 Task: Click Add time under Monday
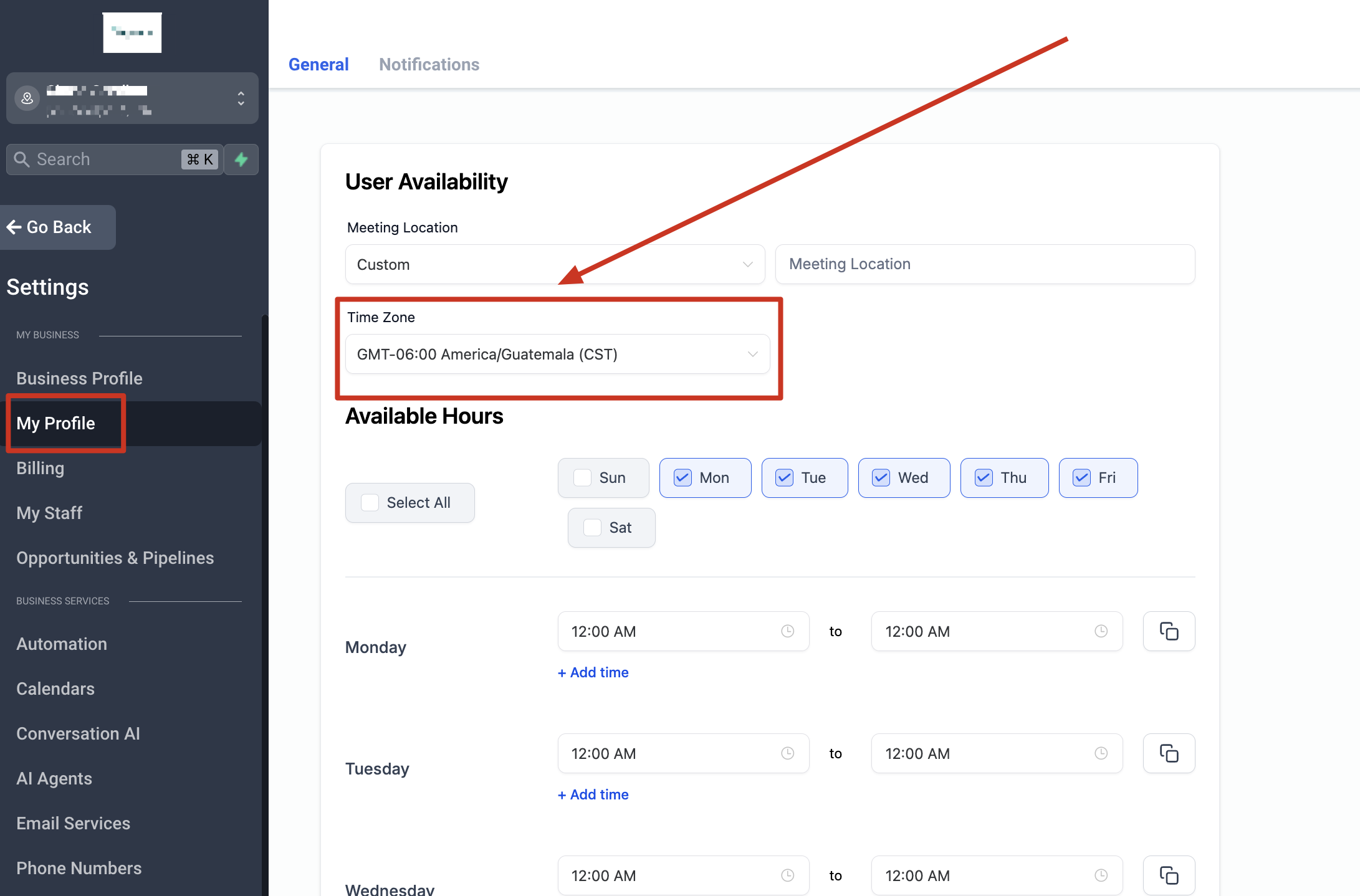(593, 672)
